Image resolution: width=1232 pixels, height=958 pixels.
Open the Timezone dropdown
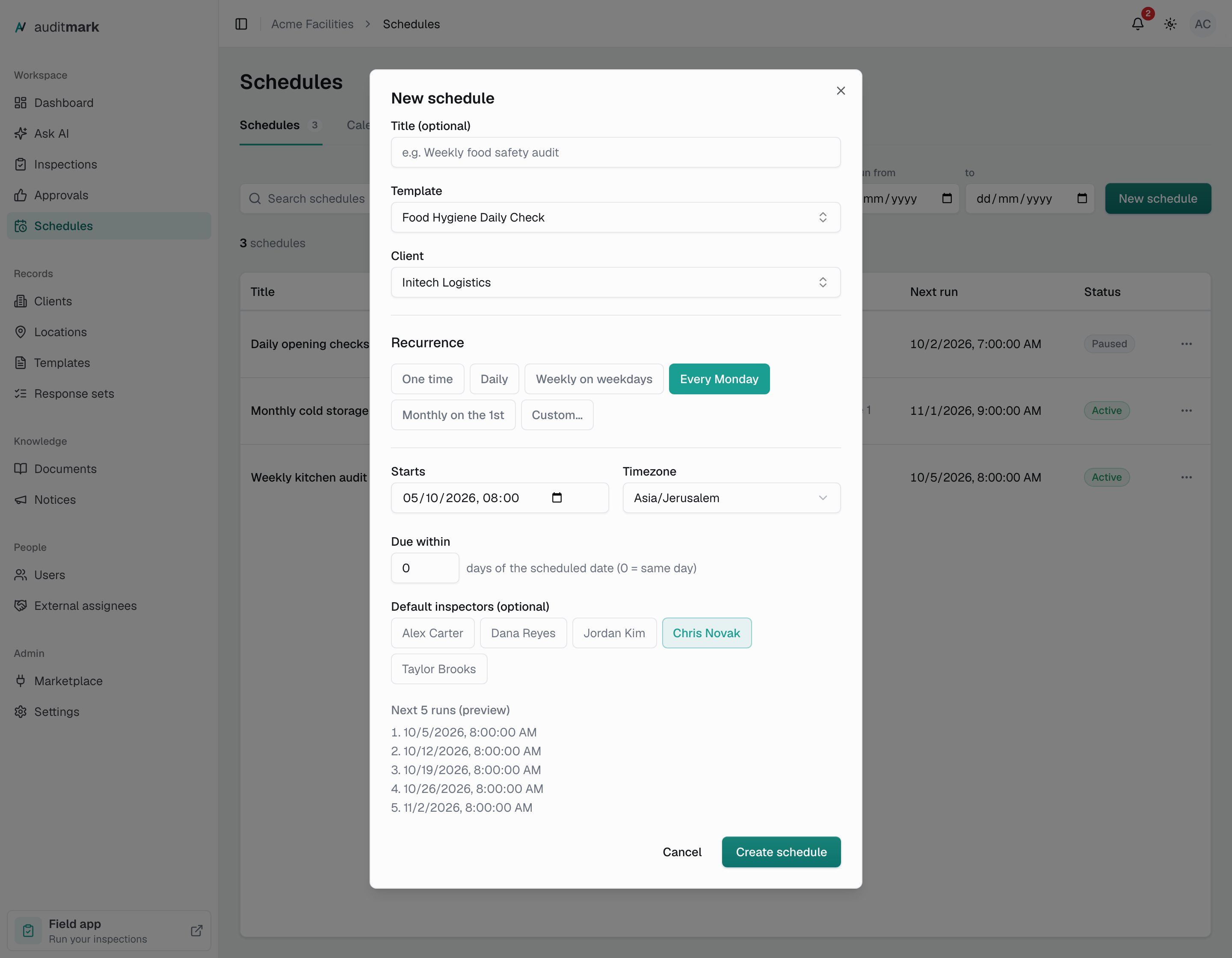(x=731, y=498)
